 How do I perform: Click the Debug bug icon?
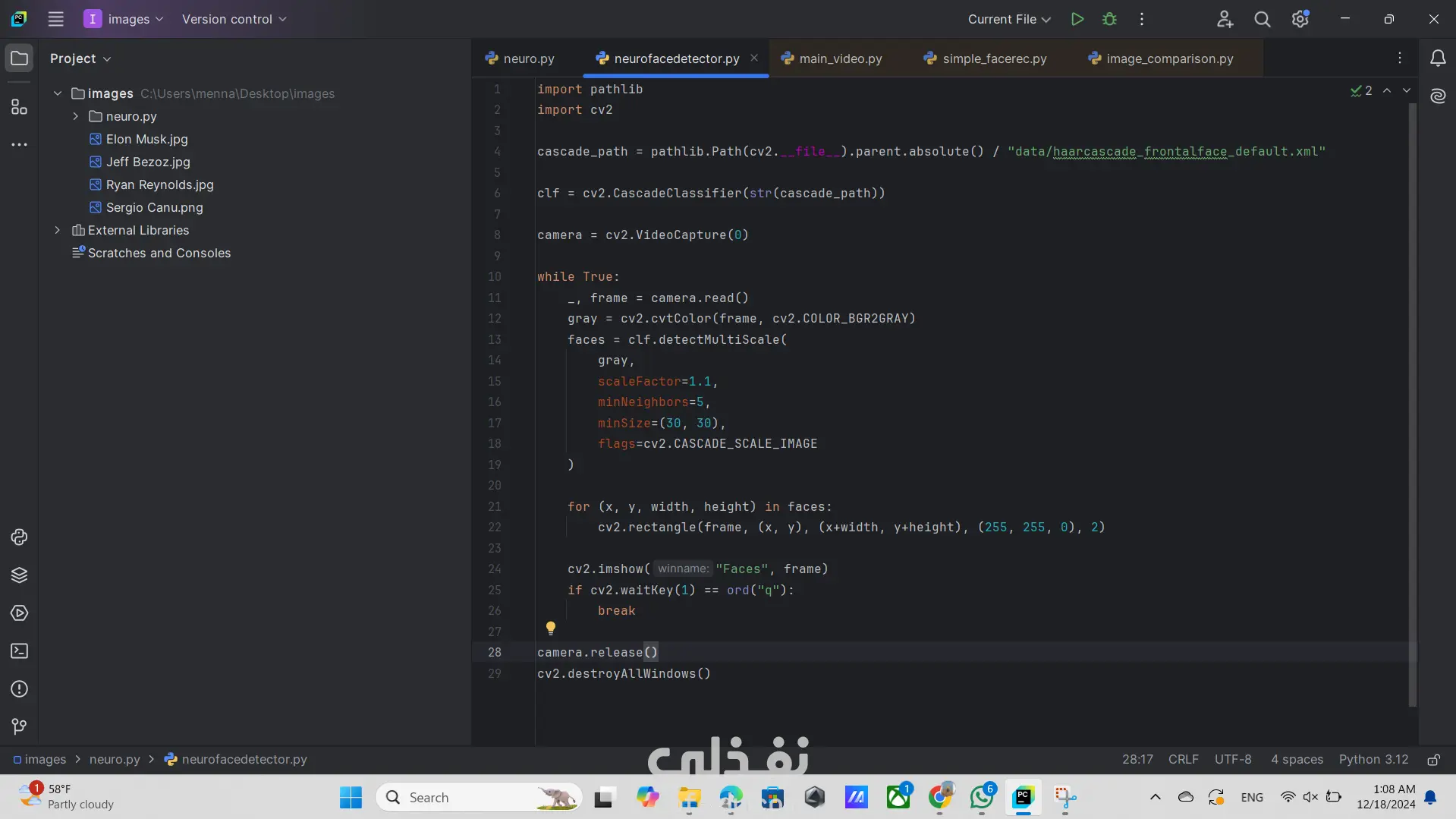point(1109,19)
